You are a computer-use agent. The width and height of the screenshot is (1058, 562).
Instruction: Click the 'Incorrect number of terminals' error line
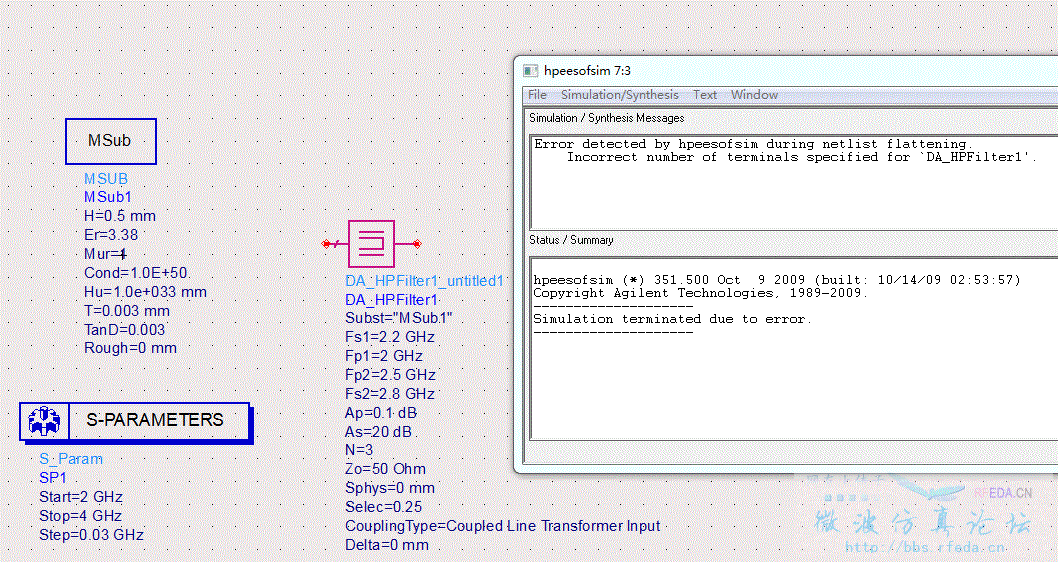tap(802, 157)
